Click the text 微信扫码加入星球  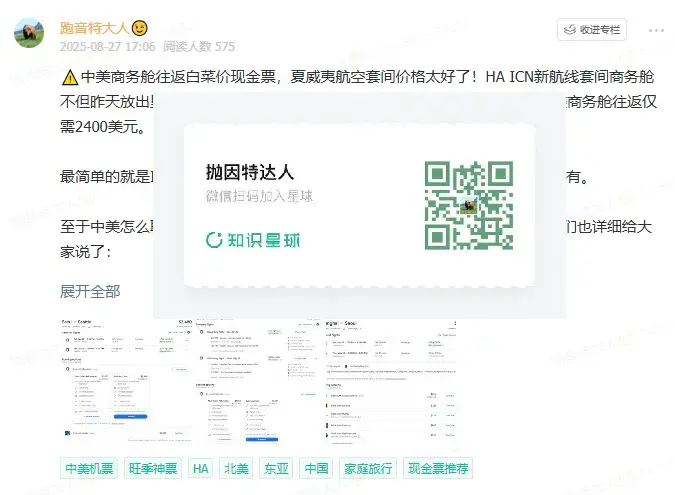point(259,196)
